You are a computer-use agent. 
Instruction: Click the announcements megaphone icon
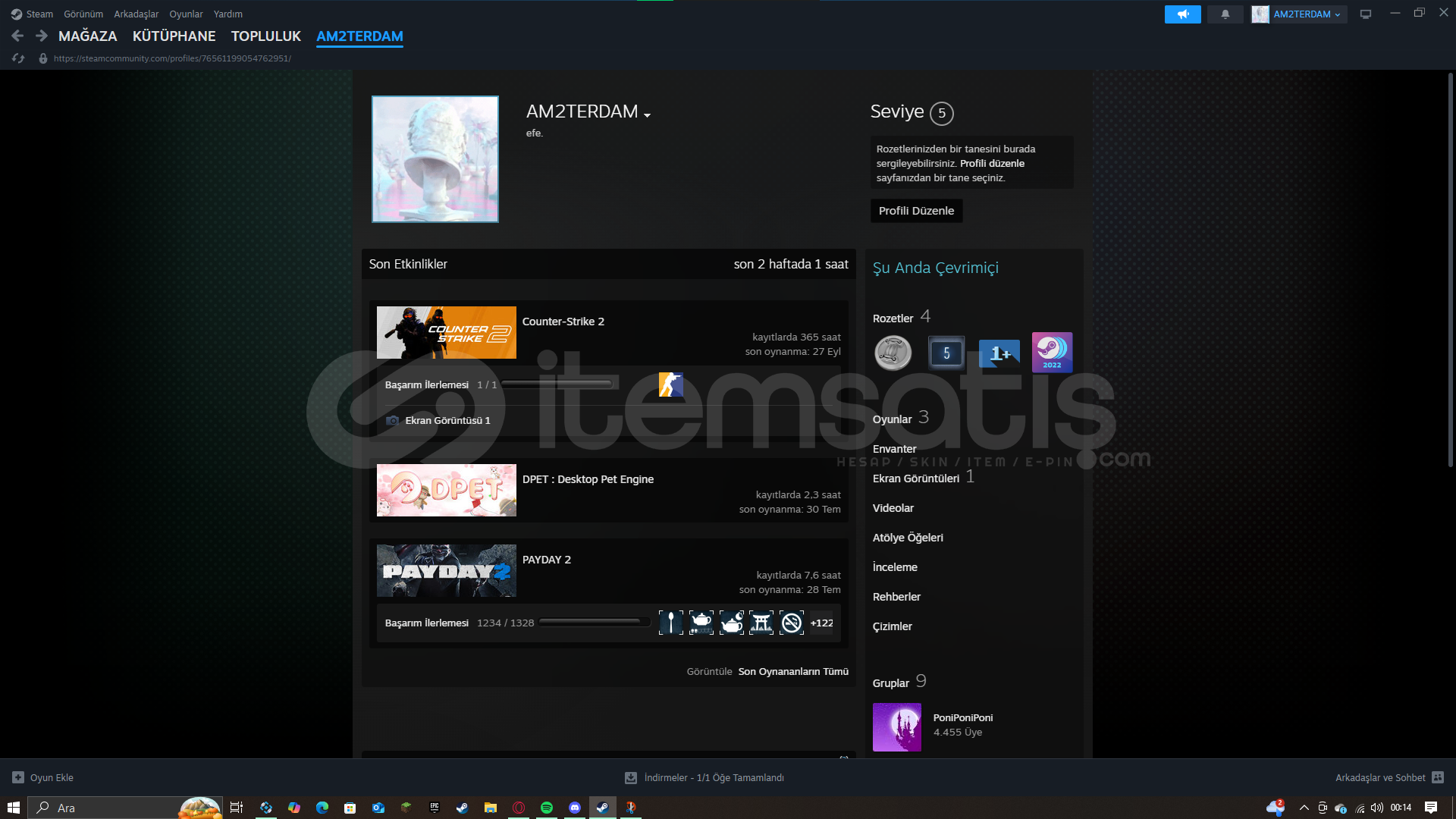[1182, 14]
